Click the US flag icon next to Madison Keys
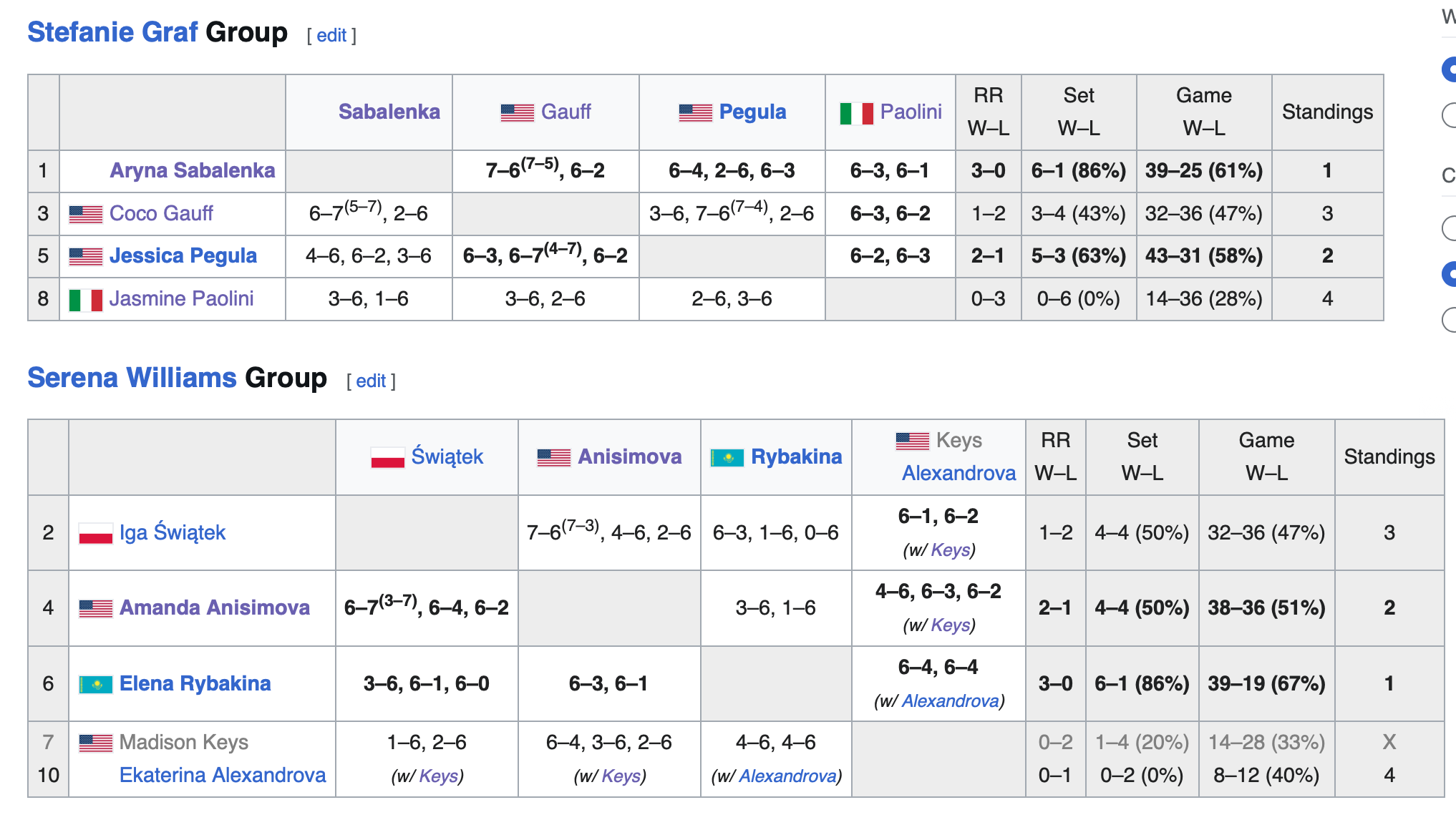 tap(95, 743)
